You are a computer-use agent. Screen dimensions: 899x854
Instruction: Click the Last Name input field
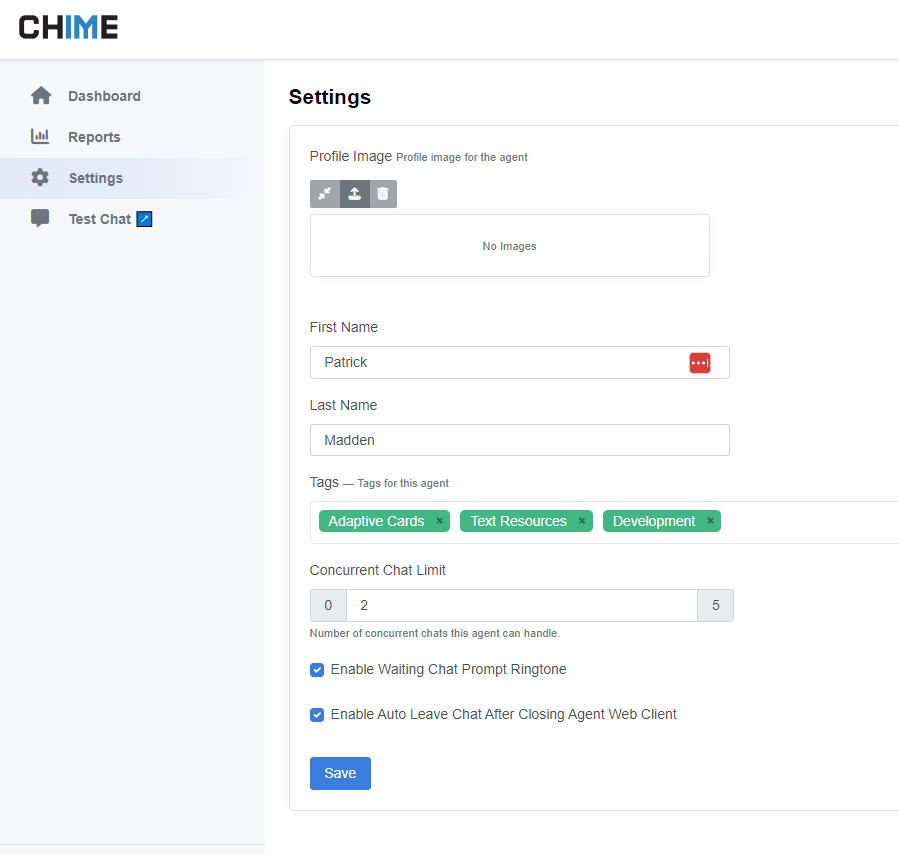(520, 440)
